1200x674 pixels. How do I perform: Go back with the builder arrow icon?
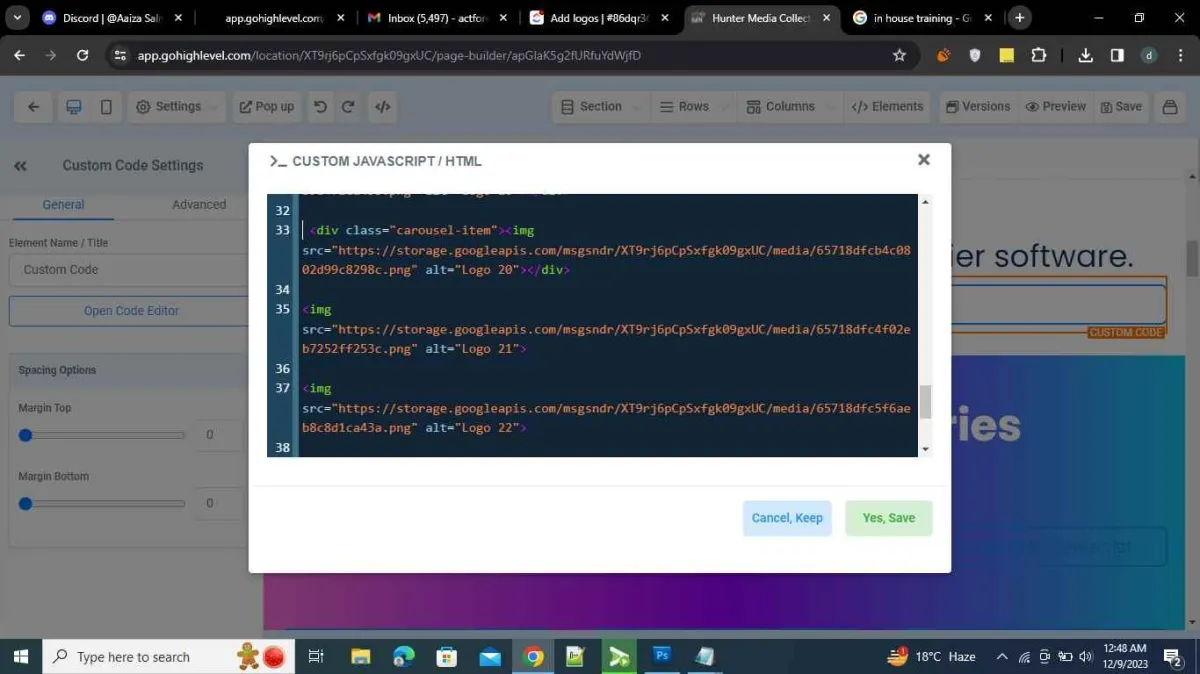(x=33, y=107)
